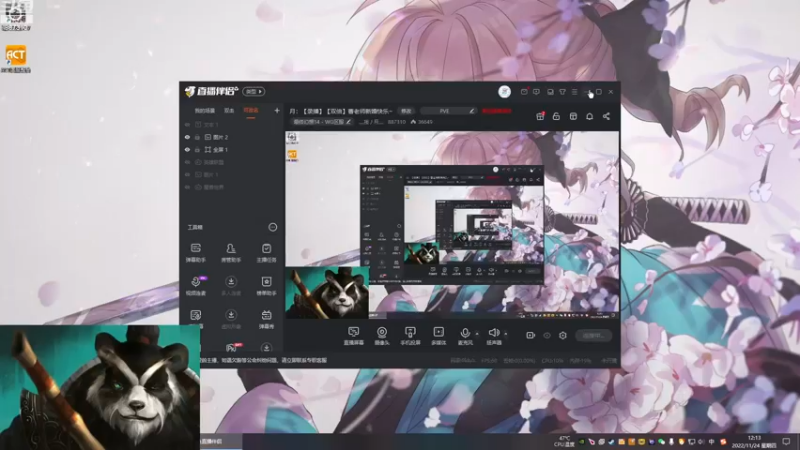Expand the speaker options arrow
Viewport: 800px width, 450px height.
point(506,334)
